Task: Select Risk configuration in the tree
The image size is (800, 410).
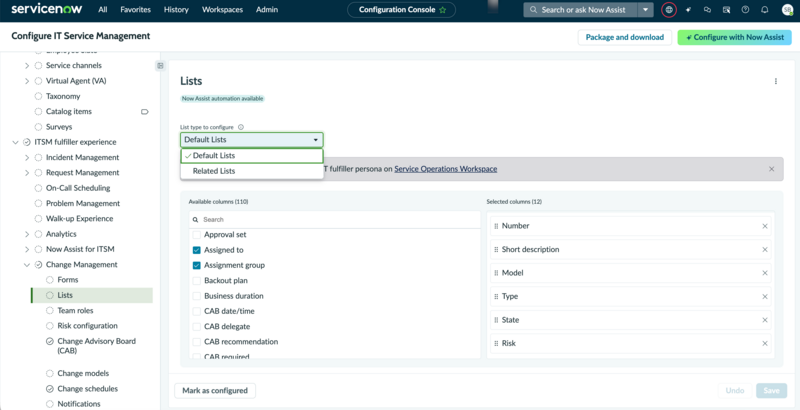Action: [87, 326]
